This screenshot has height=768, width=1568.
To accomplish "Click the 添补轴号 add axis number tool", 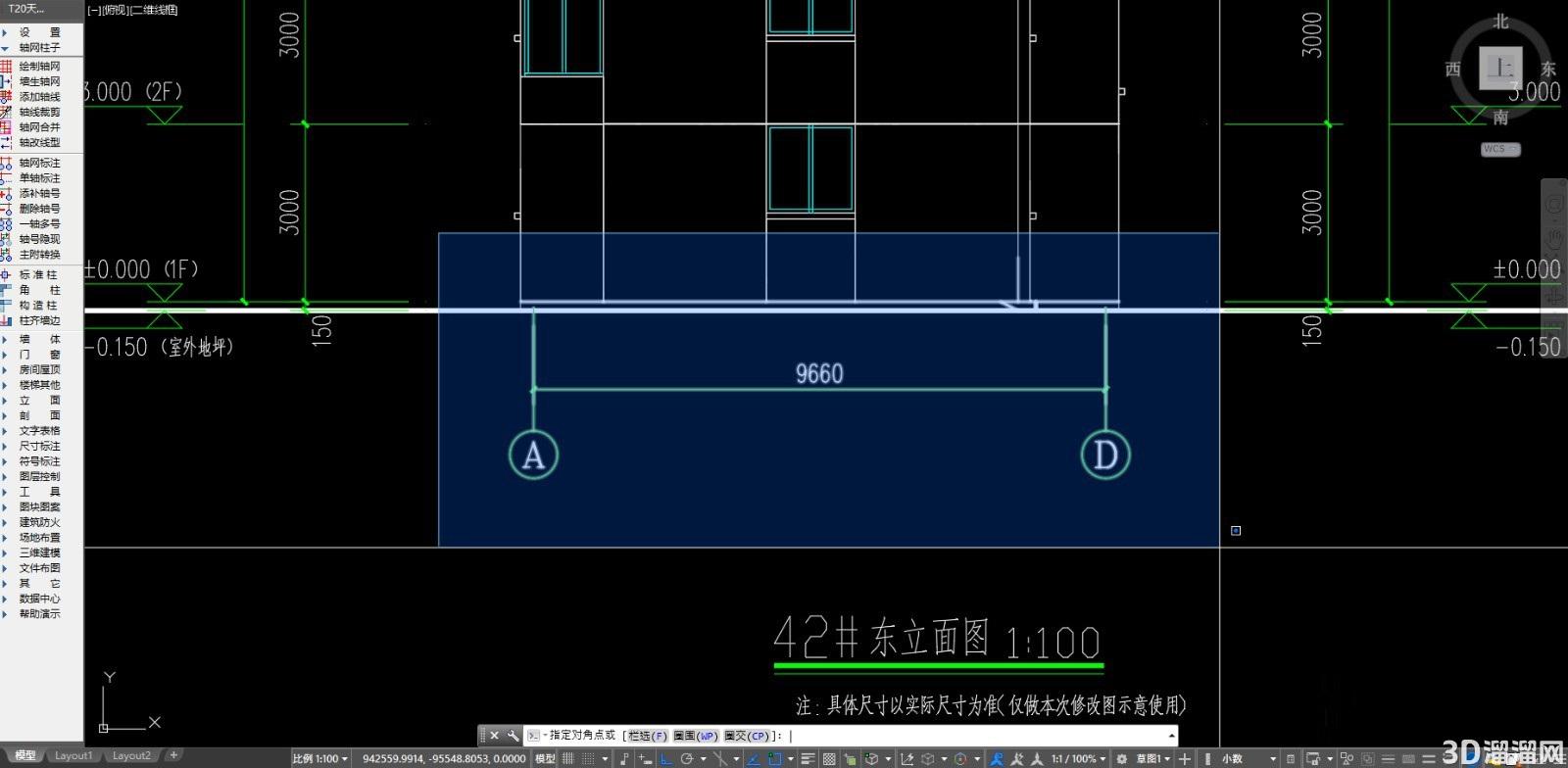I will [39, 194].
